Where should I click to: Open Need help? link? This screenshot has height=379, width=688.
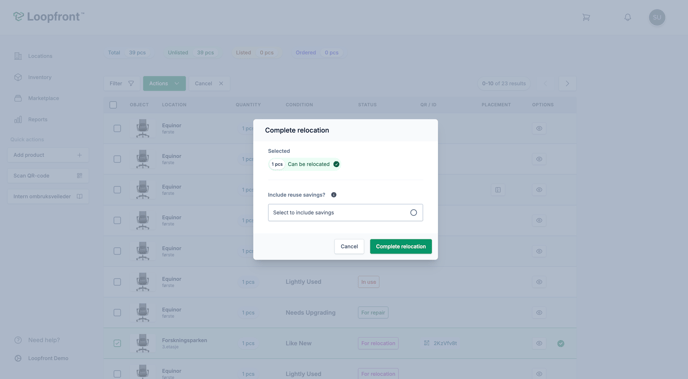tap(43, 340)
